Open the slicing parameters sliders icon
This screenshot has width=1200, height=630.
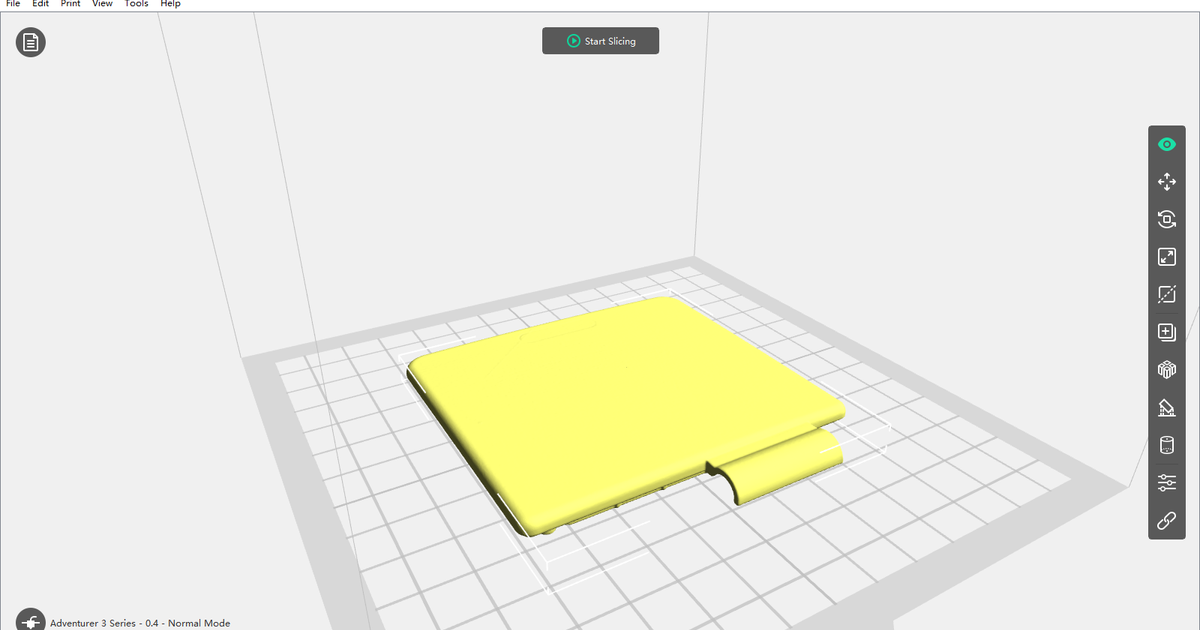[x=1166, y=483]
